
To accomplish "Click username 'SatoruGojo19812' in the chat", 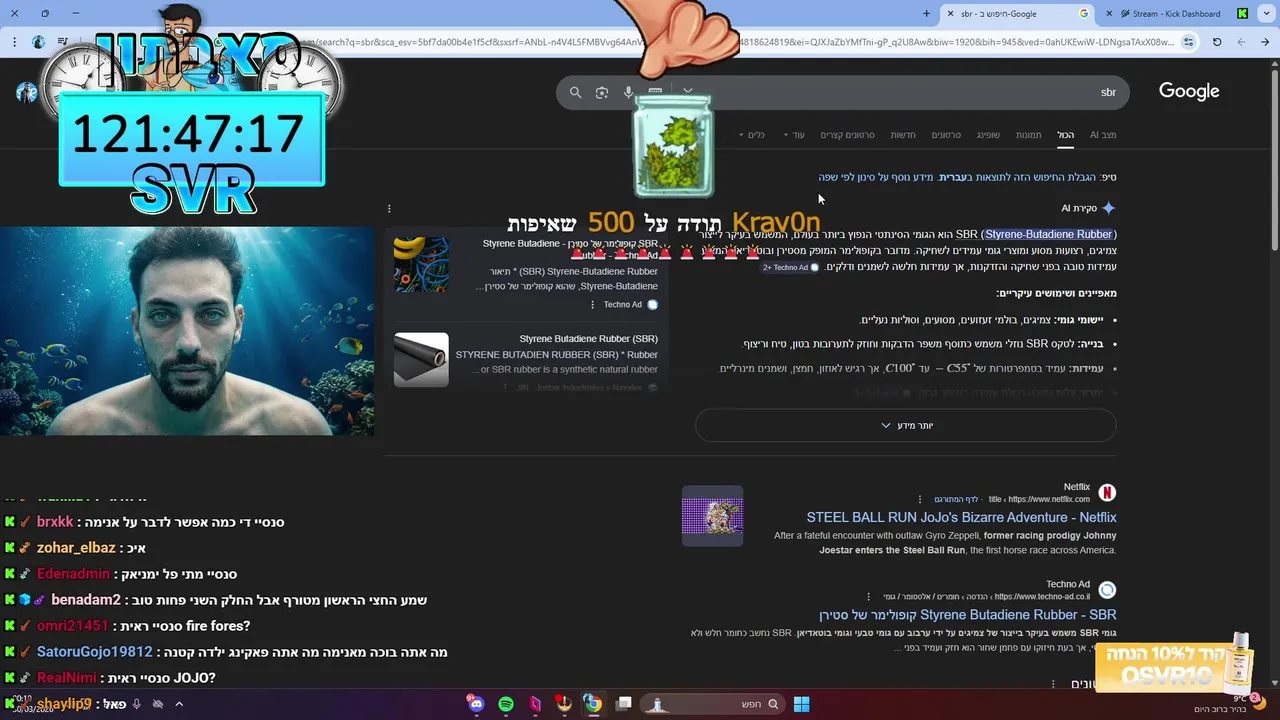I will pos(95,652).
